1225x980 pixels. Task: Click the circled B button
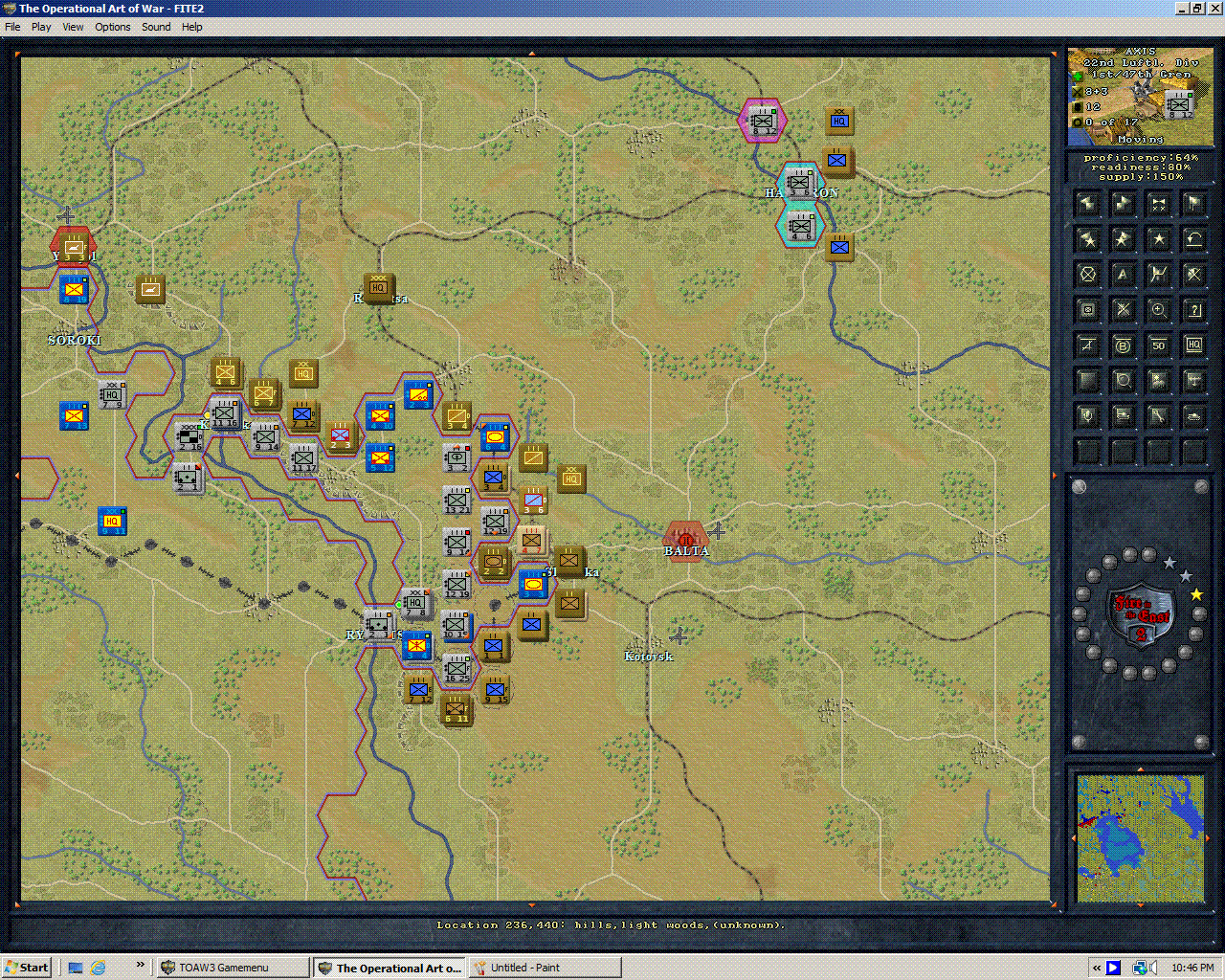tap(1123, 345)
